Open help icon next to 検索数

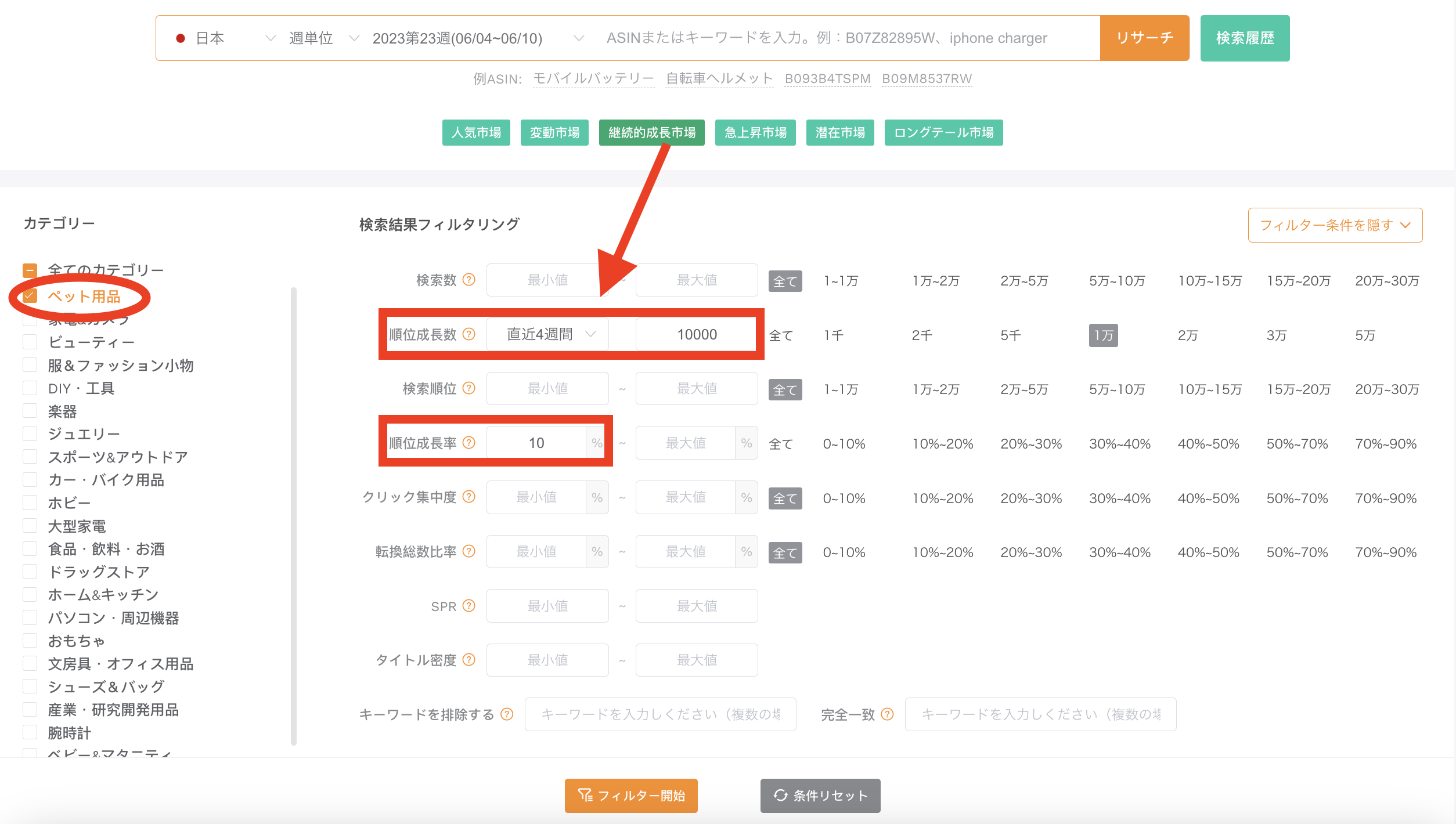[469, 280]
